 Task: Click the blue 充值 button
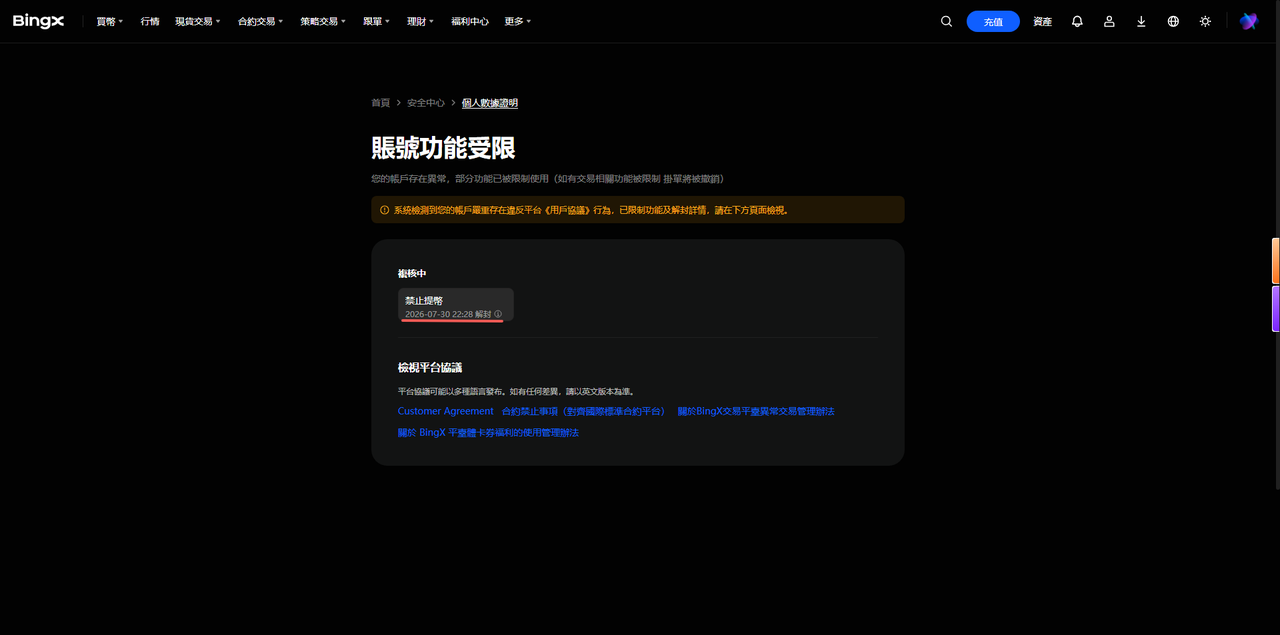click(993, 21)
